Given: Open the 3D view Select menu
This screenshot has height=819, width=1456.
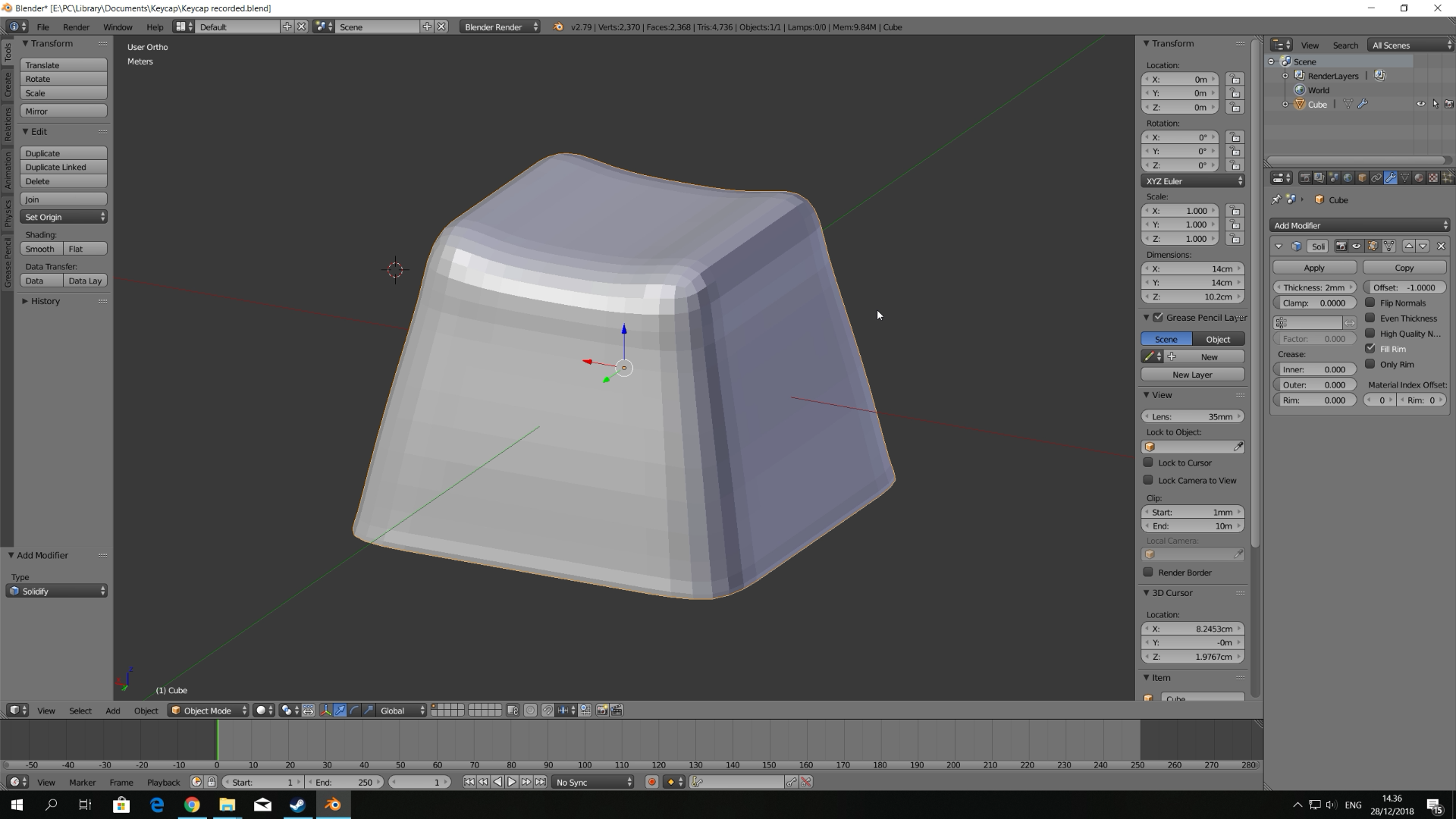Looking at the screenshot, I should coord(80,711).
